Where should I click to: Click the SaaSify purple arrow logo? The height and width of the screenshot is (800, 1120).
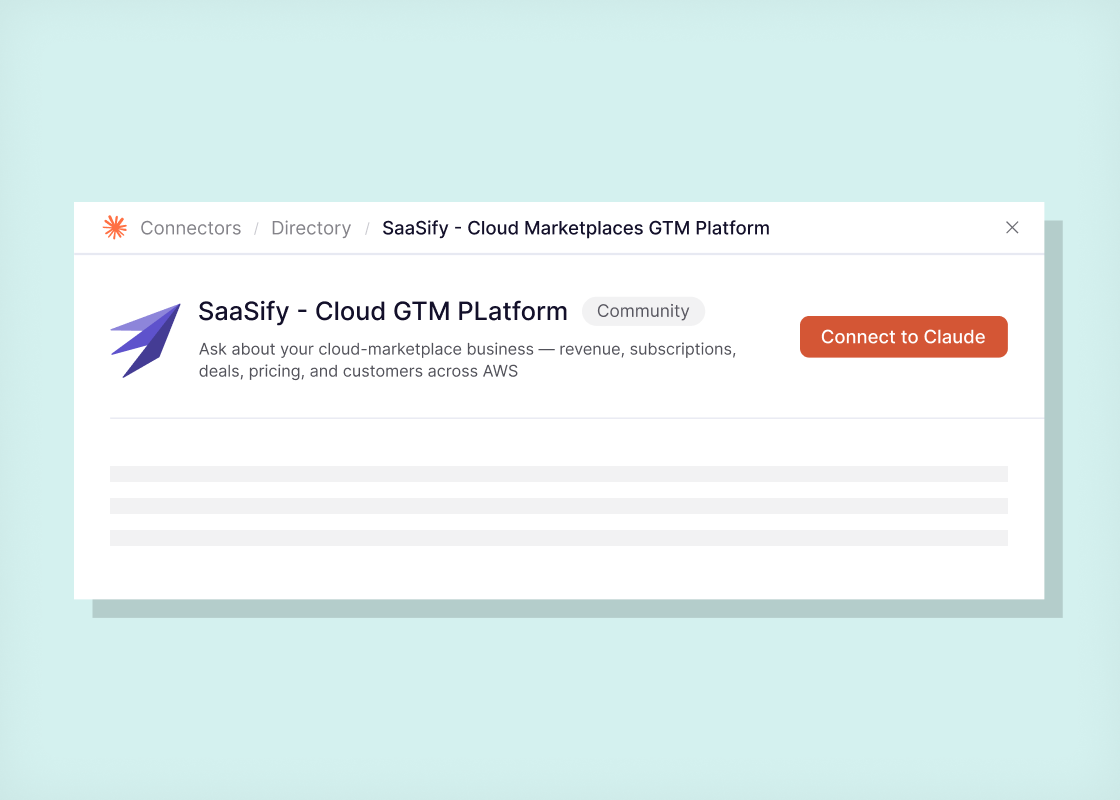[146, 340]
